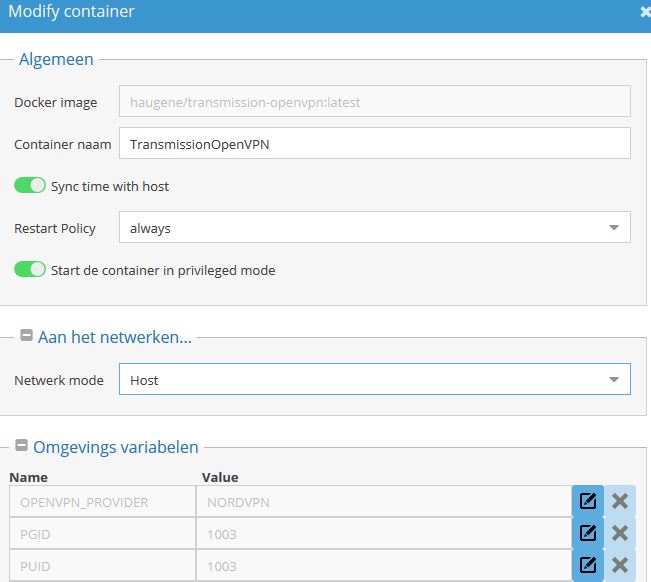Open the Netwerk mode dropdown
The height and width of the screenshot is (582, 651).
coord(374,379)
